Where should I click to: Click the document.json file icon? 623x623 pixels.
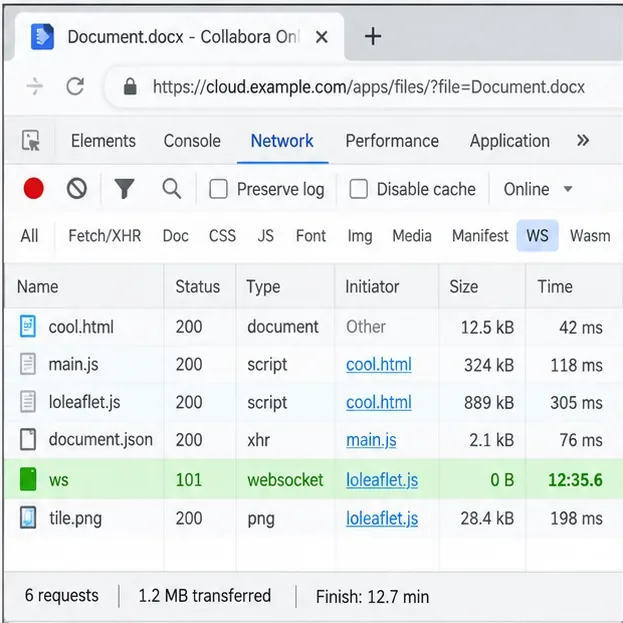point(28,439)
